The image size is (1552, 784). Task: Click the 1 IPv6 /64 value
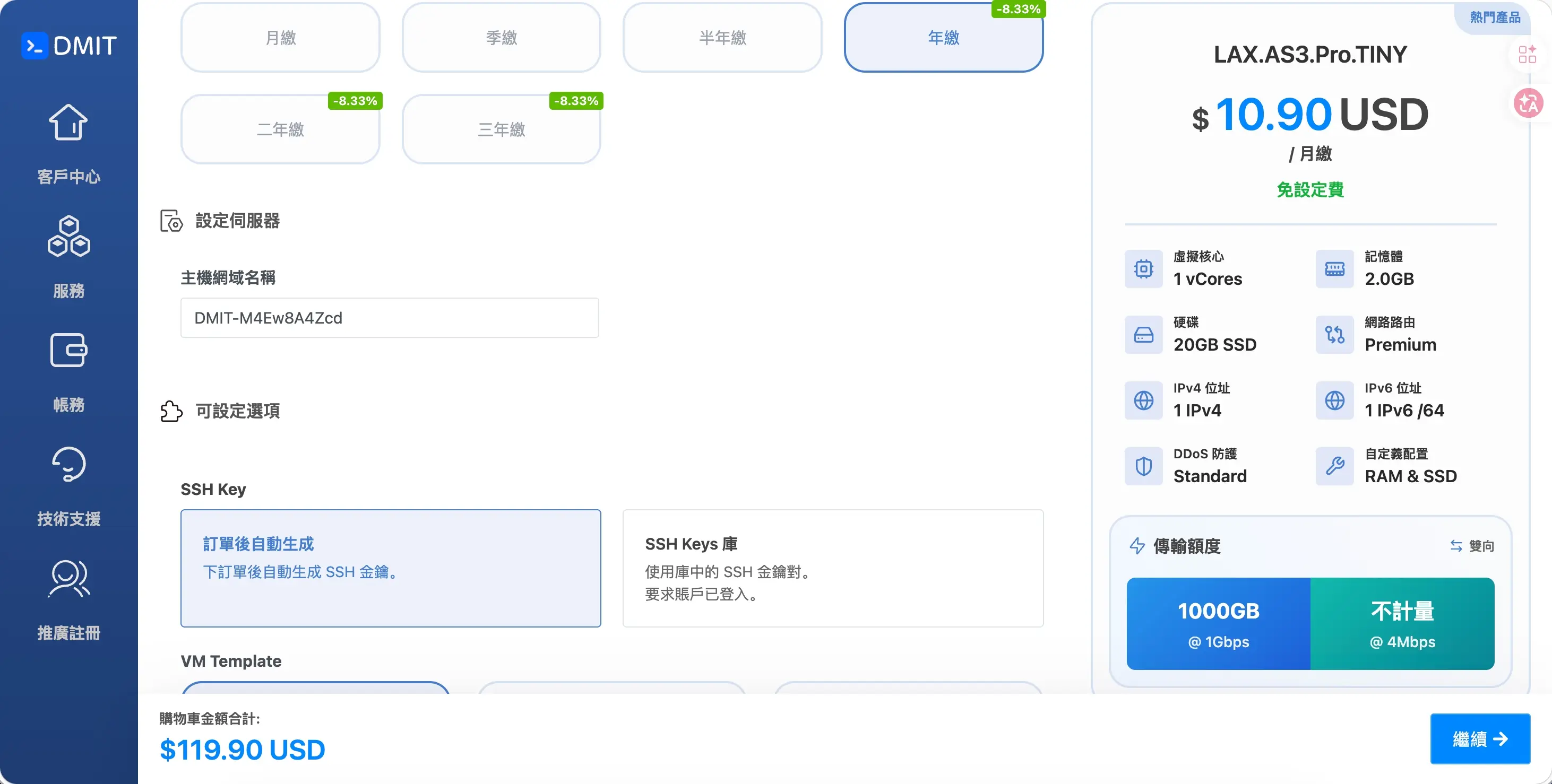point(1404,410)
